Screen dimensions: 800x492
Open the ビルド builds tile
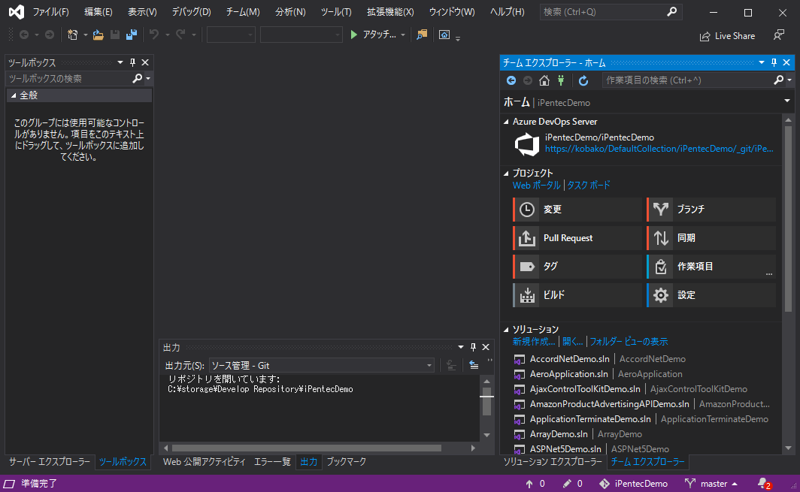(x=577, y=295)
